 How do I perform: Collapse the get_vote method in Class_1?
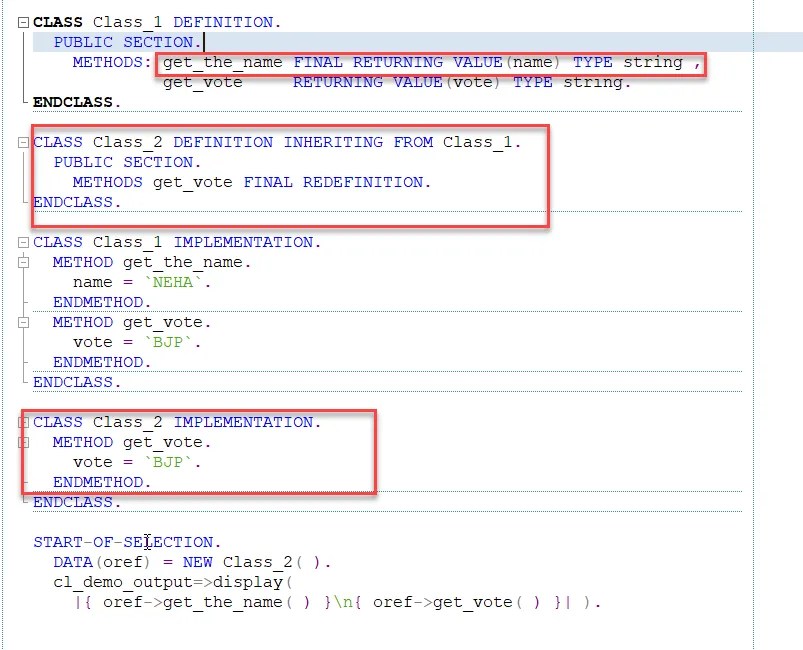[x=22, y=322]
